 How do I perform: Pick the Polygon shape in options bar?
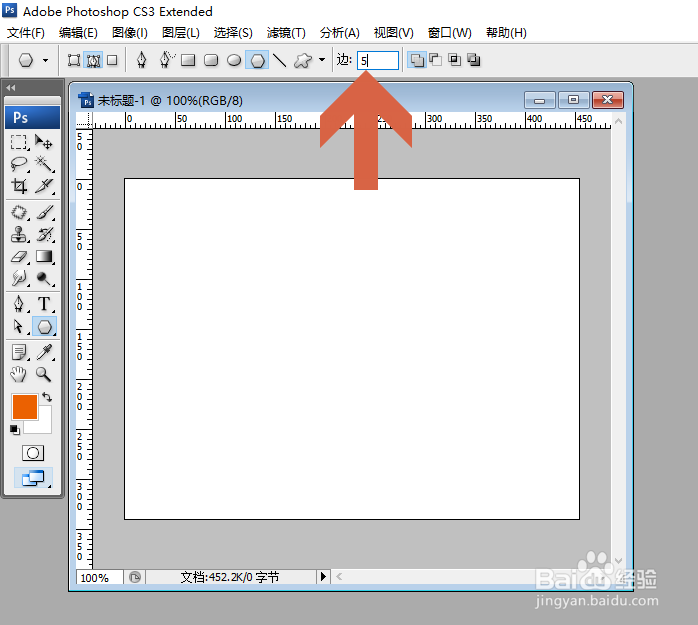point(257,60)
